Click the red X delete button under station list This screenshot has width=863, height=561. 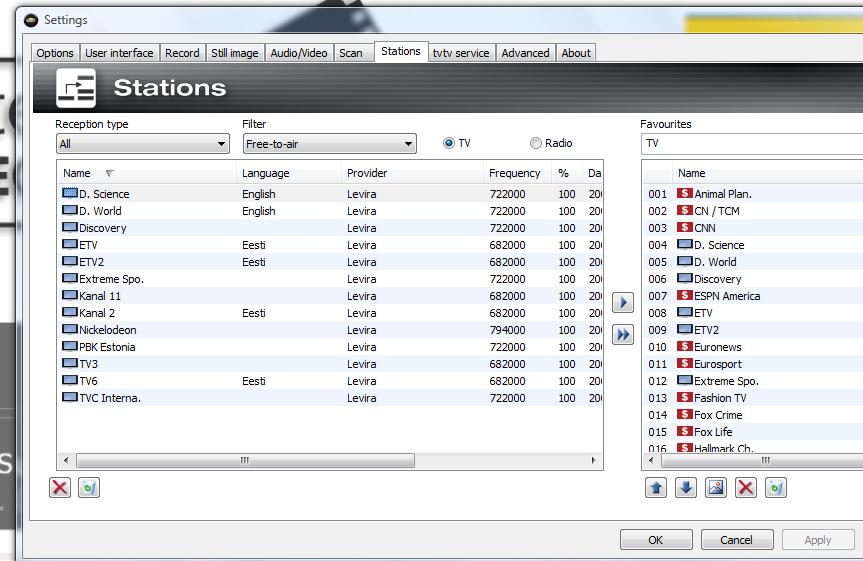point(60,487)
